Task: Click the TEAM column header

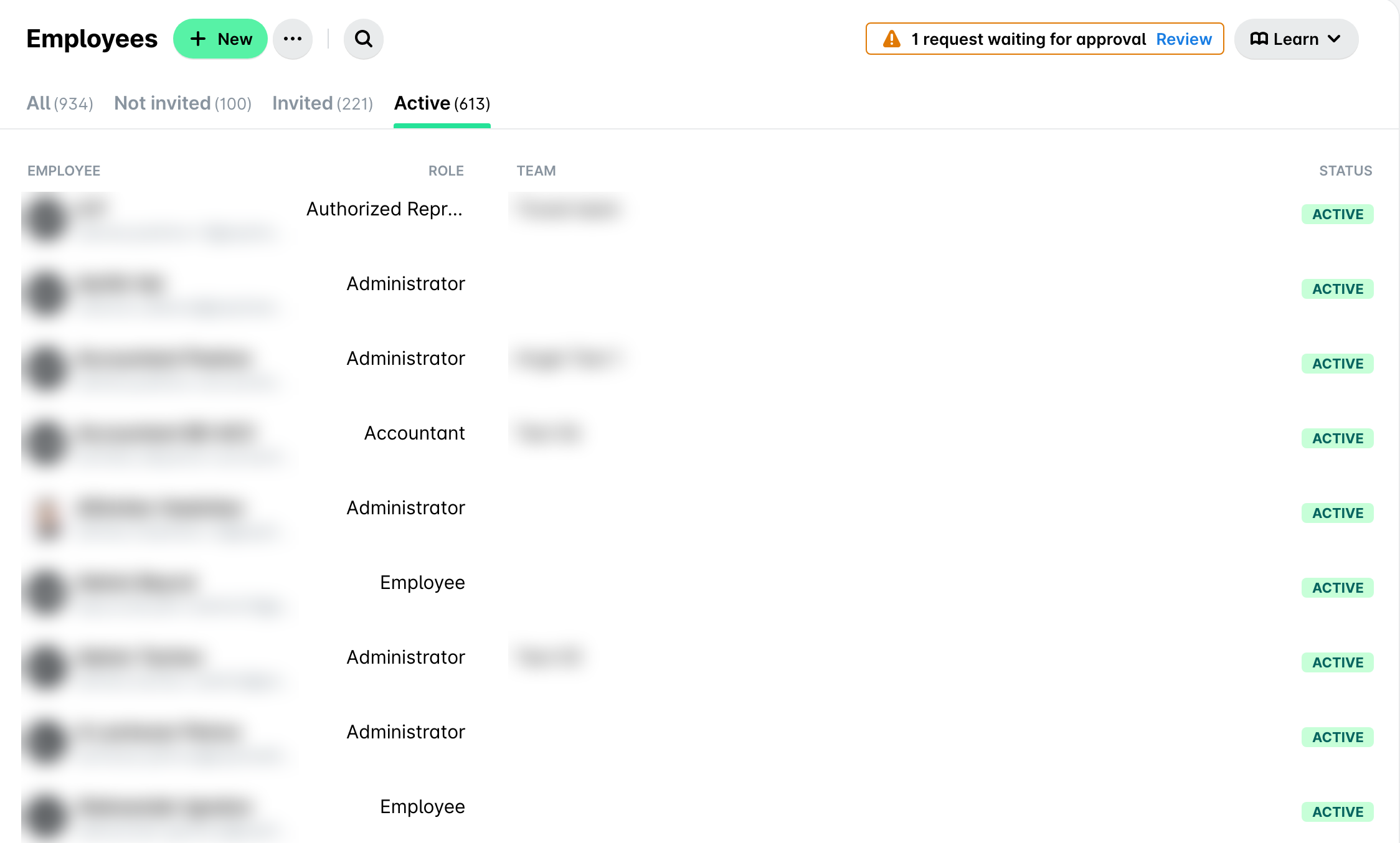Action: [536, 171]
